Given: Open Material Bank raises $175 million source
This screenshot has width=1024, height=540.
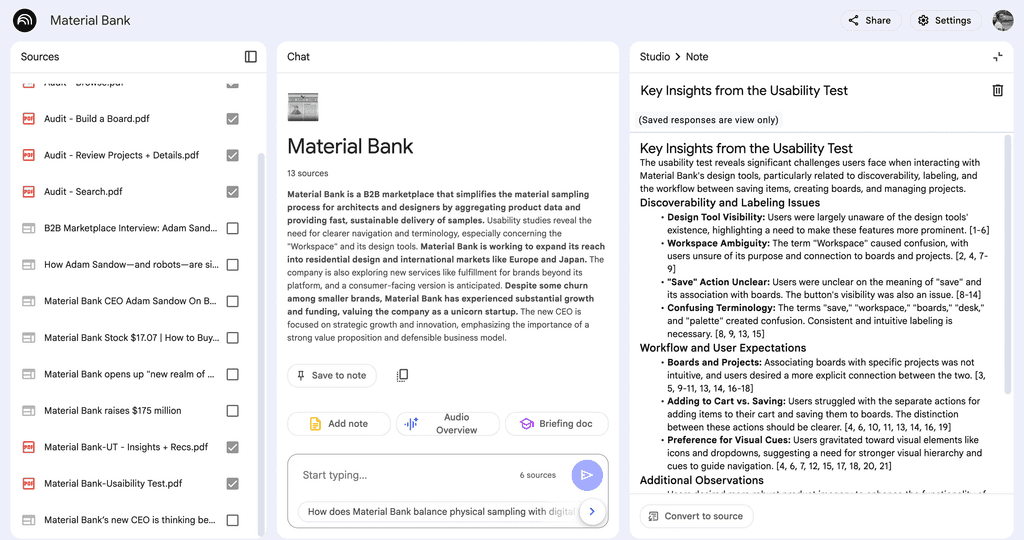Looking at the screenshot, I should click(x=113, y=411).
